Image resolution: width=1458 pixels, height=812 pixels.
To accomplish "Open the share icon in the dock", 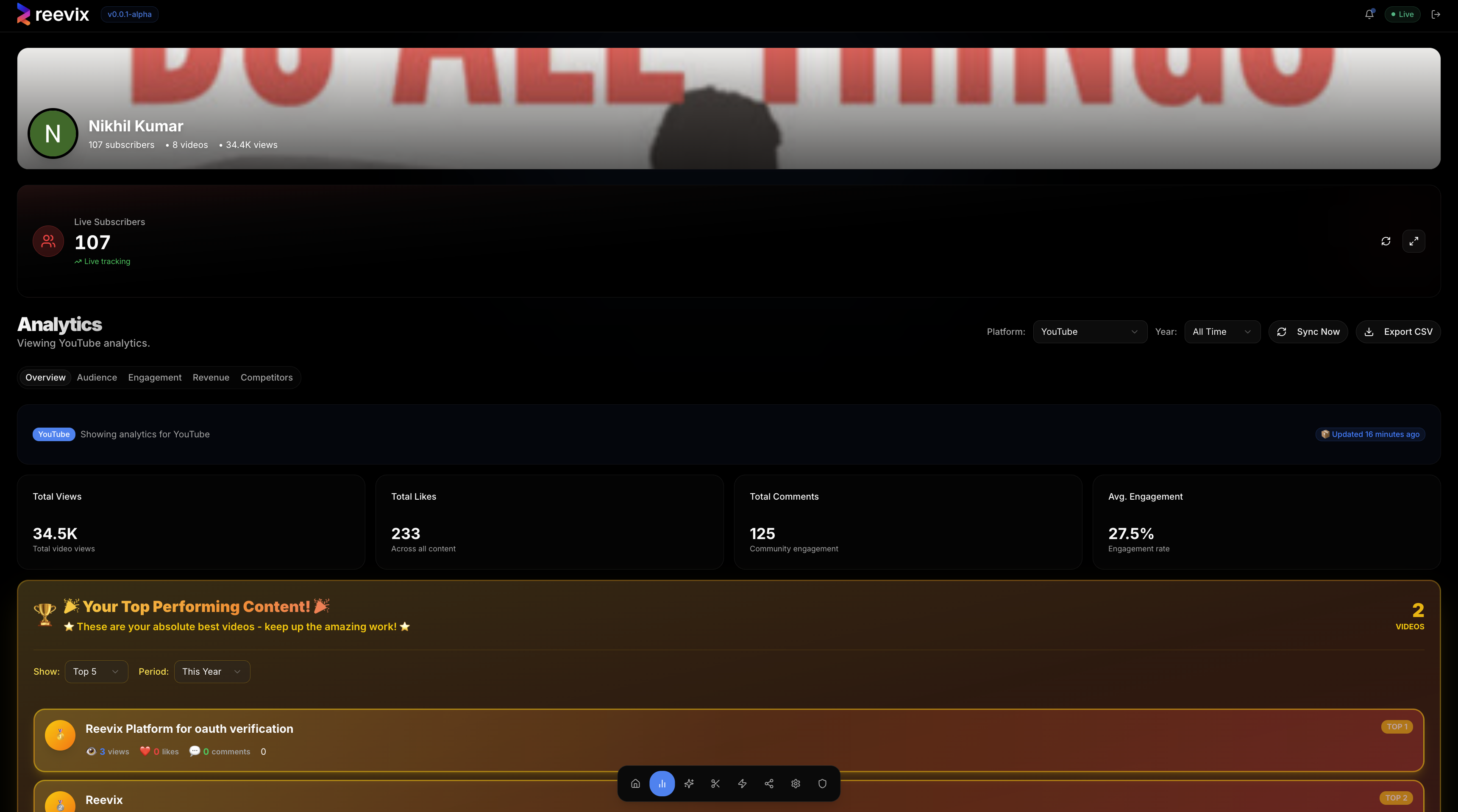I will 768,784.
